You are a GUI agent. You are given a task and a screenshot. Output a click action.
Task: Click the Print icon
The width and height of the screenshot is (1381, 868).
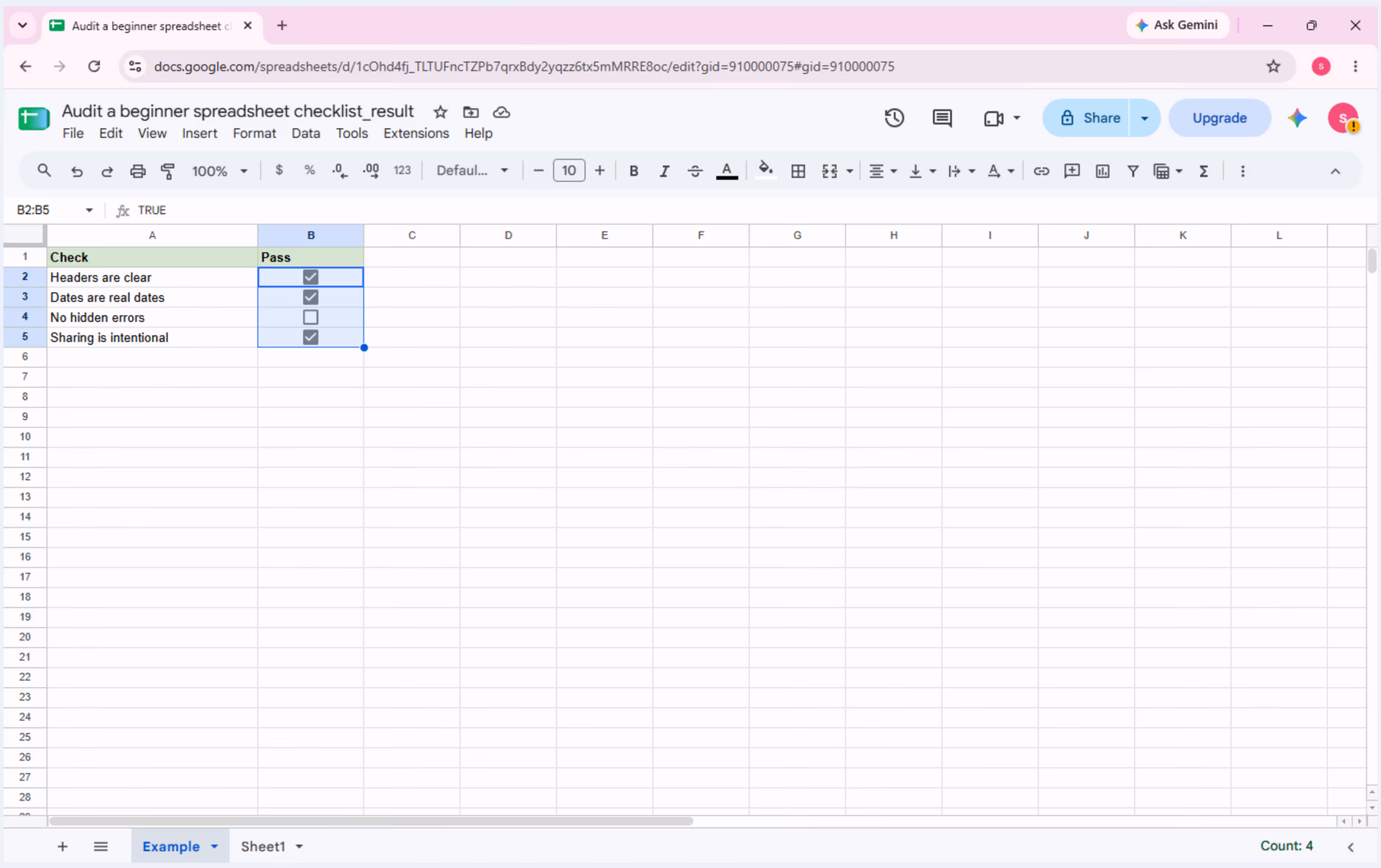coord(137,171)
